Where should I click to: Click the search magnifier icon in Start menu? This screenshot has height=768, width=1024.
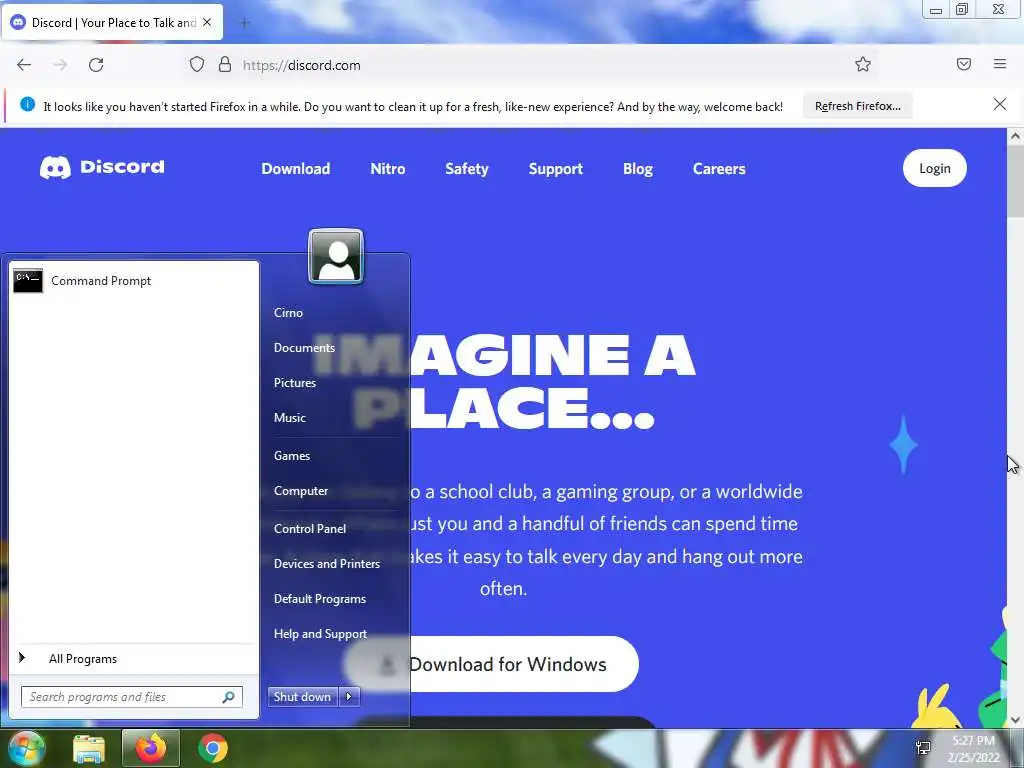click(229, 697)
